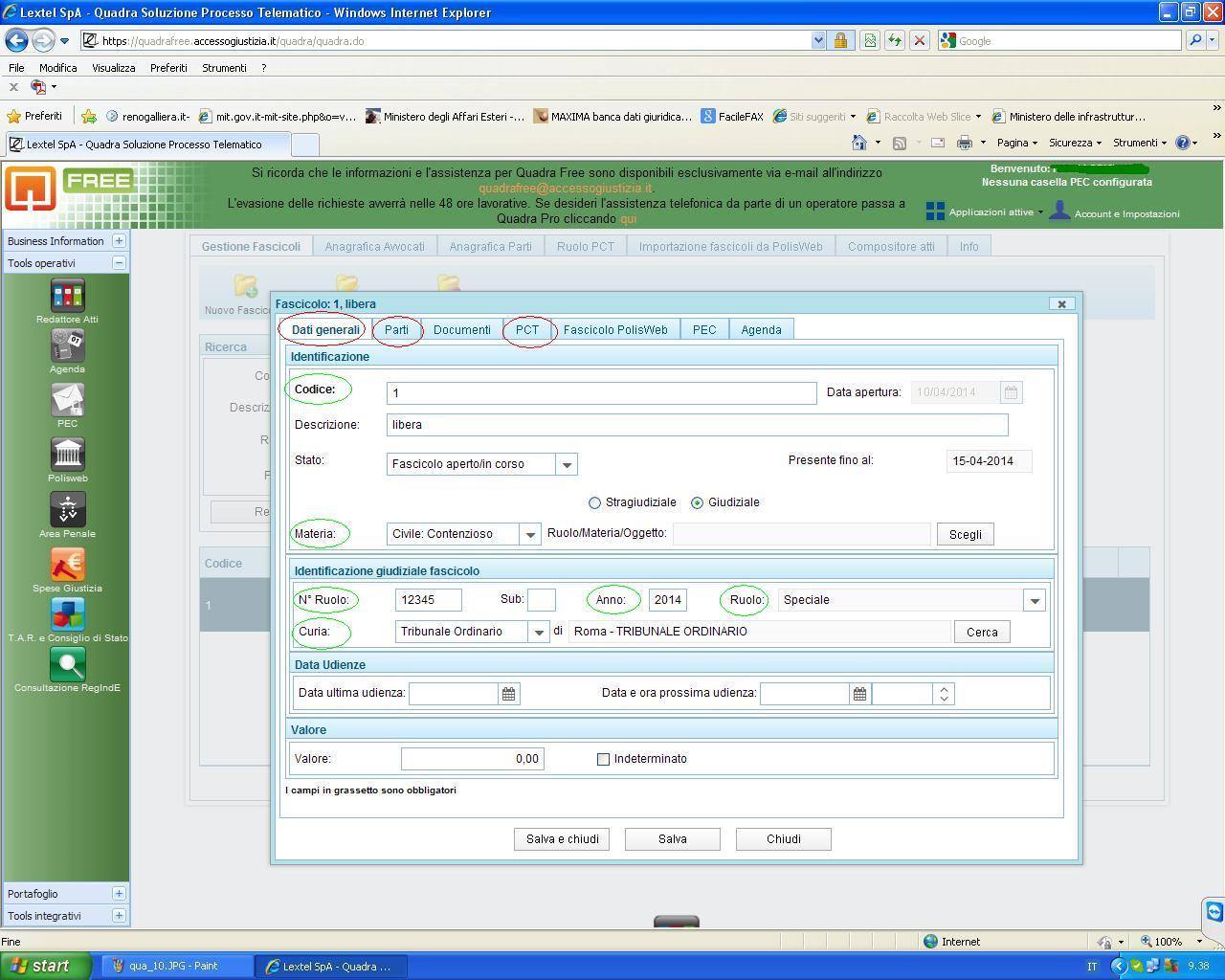The height and width of the screenshot is (980, 1225).
Task: Open the Materia dropdown
Action: tap(529, 534)
